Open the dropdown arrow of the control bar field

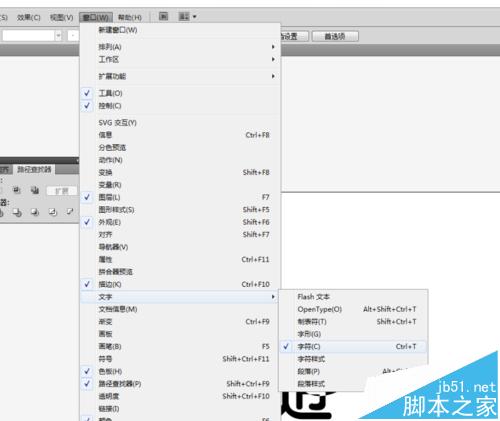tap(58, 35)
